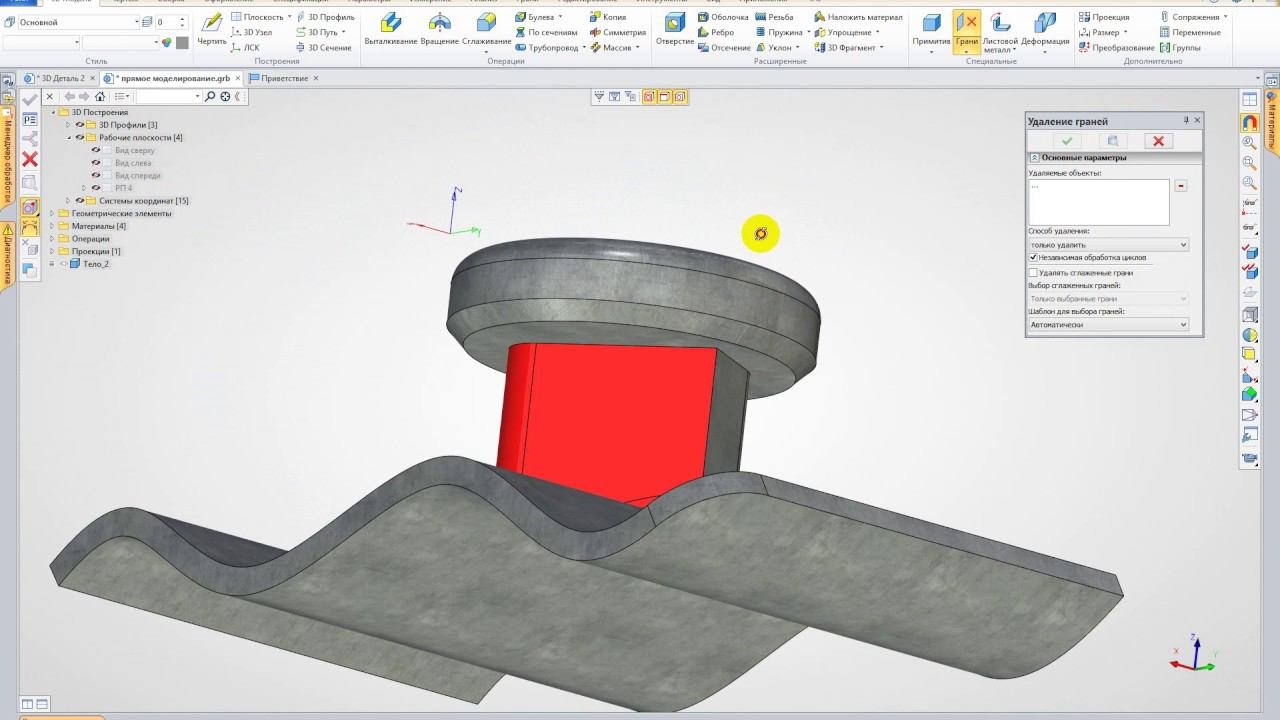This screenshot has height=720, width=1280.
Task: Click the Оболочка shell command
Action: [x=722, y=17]
